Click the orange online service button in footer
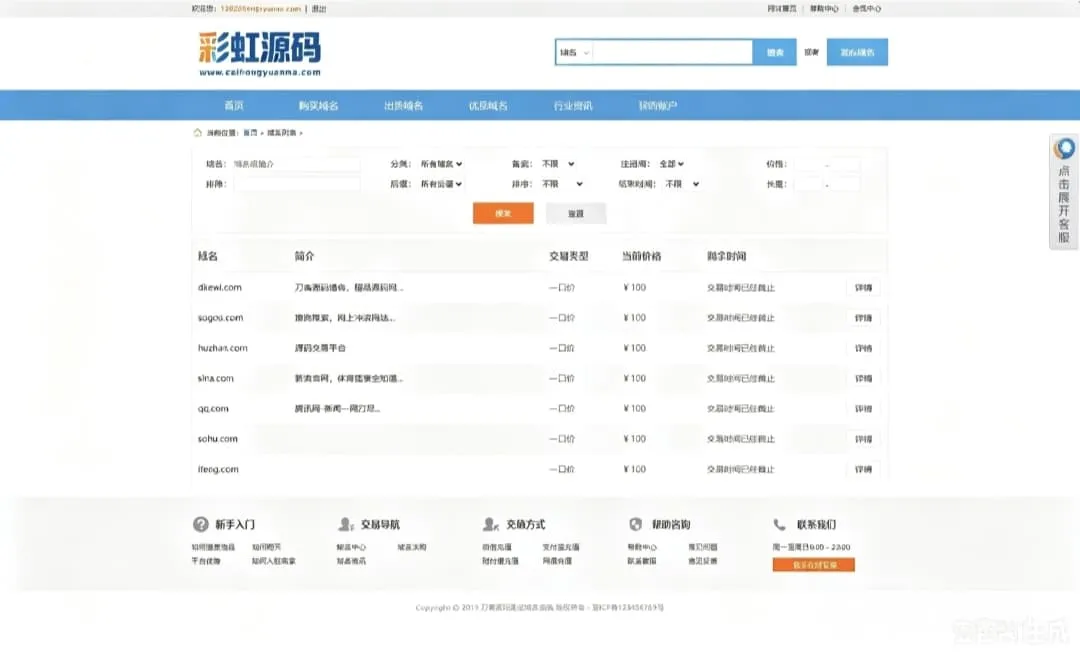The width and height of the screenshot is (1080, 656). [813, 564]
